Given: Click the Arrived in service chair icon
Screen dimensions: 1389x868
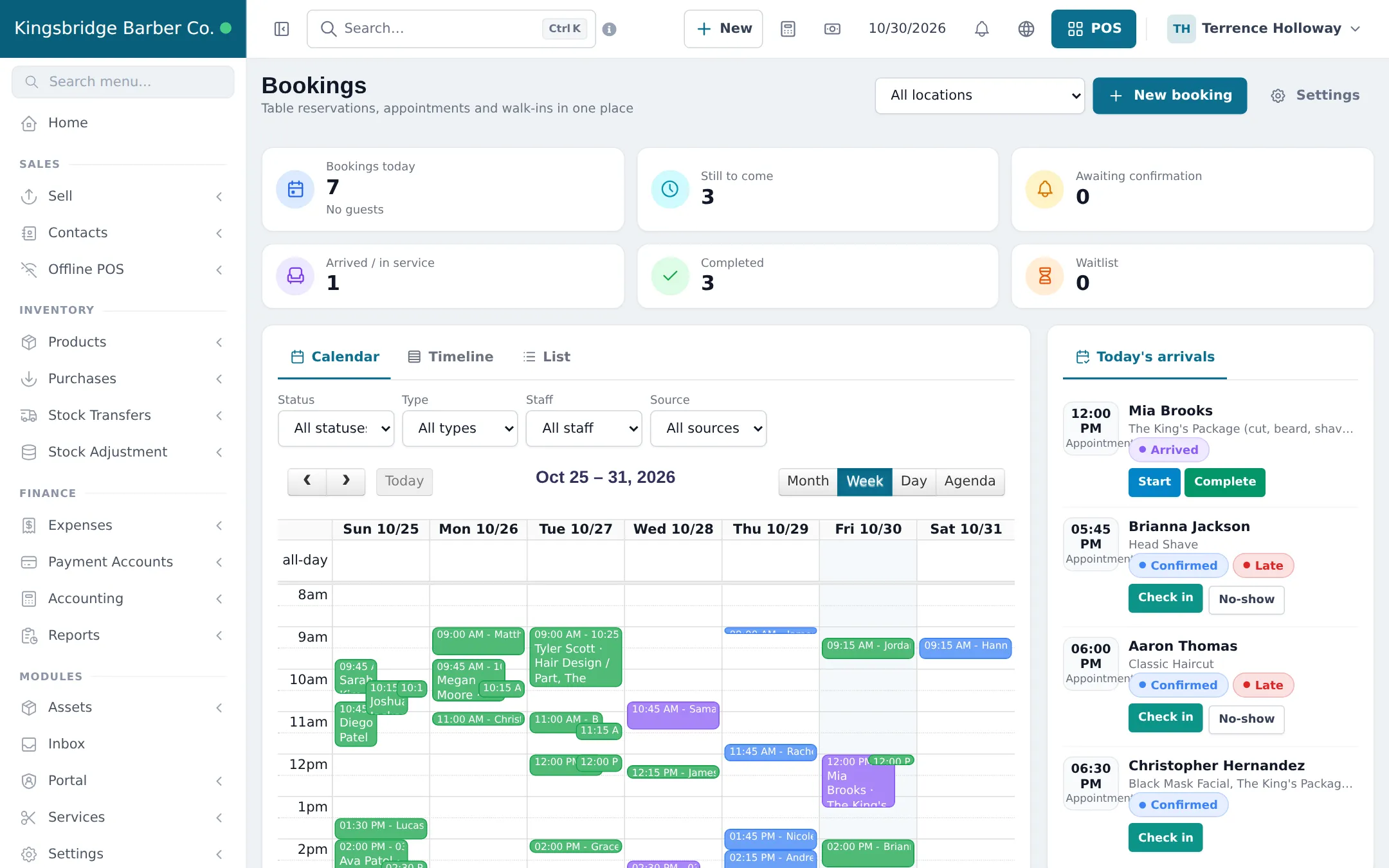Looking at the screenshot, I should pyautogui.click(x=295, y=276).
